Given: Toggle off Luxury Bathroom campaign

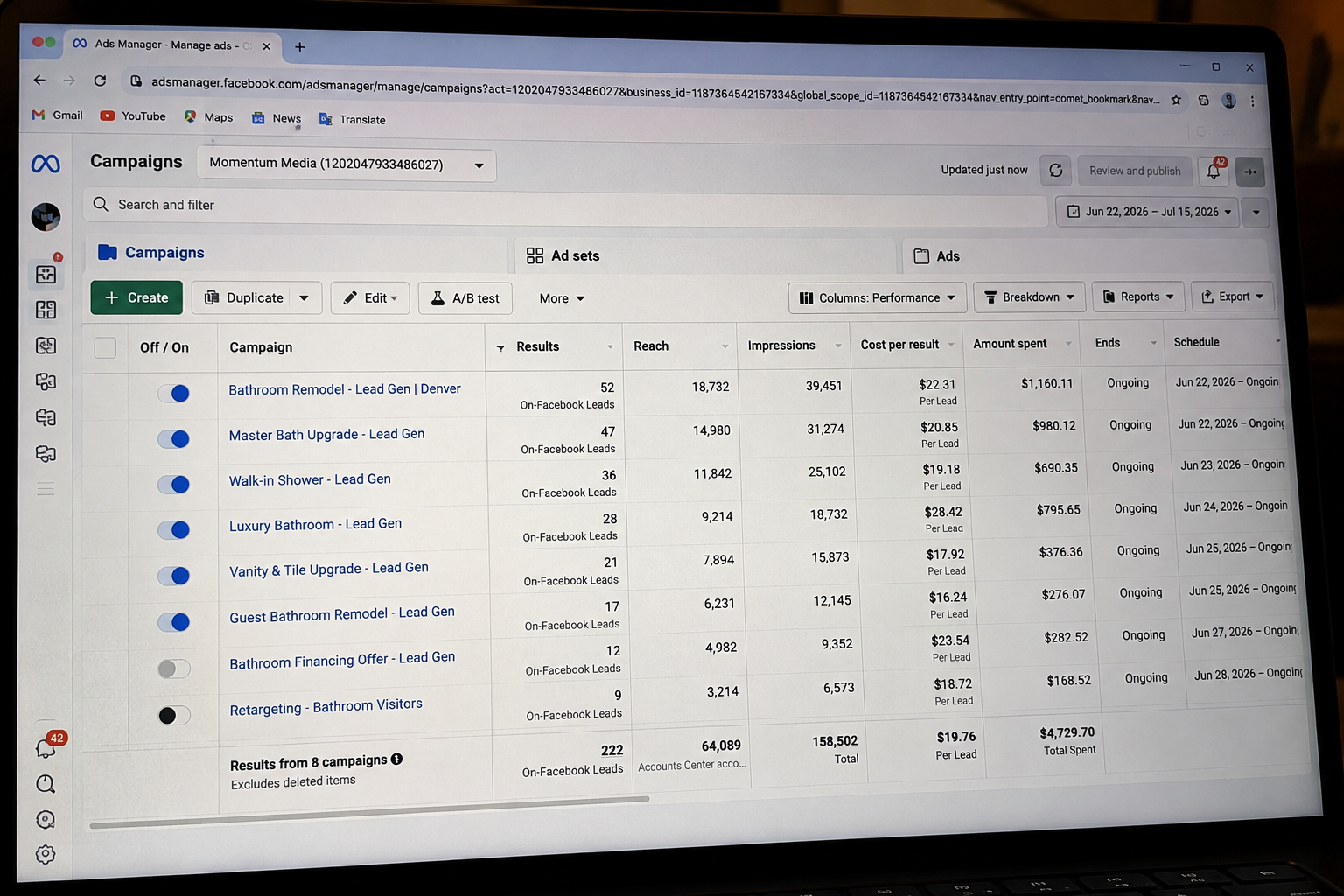Looking at the screenshot, I should tap(173, 530).
